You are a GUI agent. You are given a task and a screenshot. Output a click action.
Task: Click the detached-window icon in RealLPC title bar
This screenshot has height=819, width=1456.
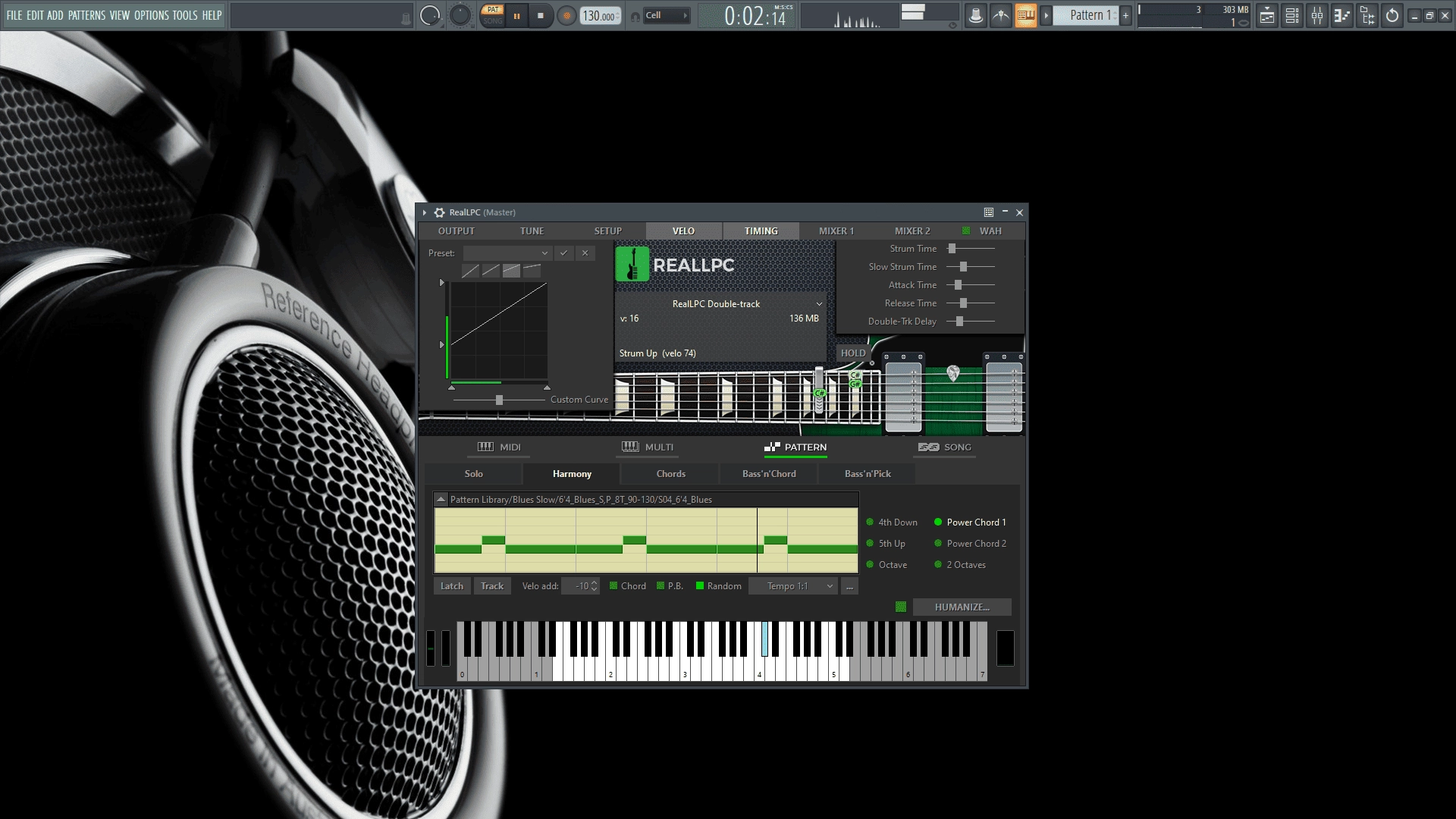coord(989,212)
